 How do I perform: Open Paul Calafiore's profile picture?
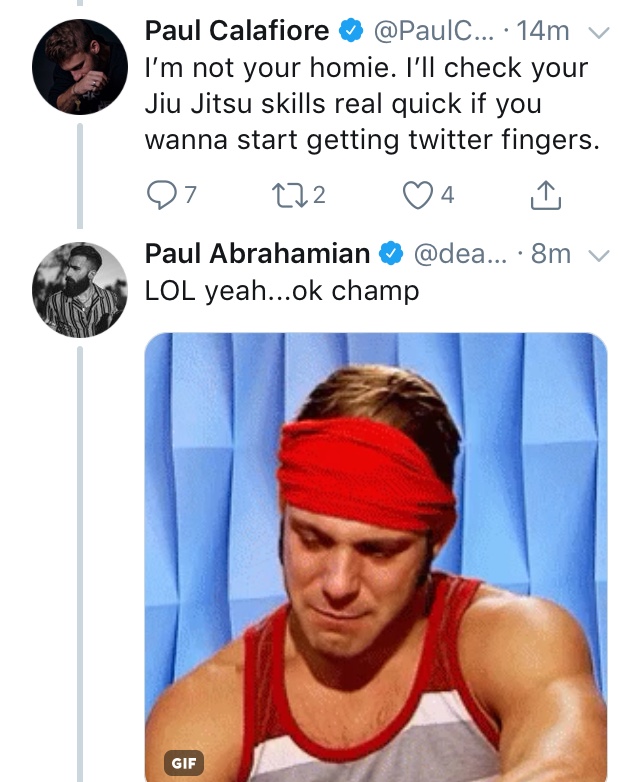pyautogui.click(x=80, y=67)
